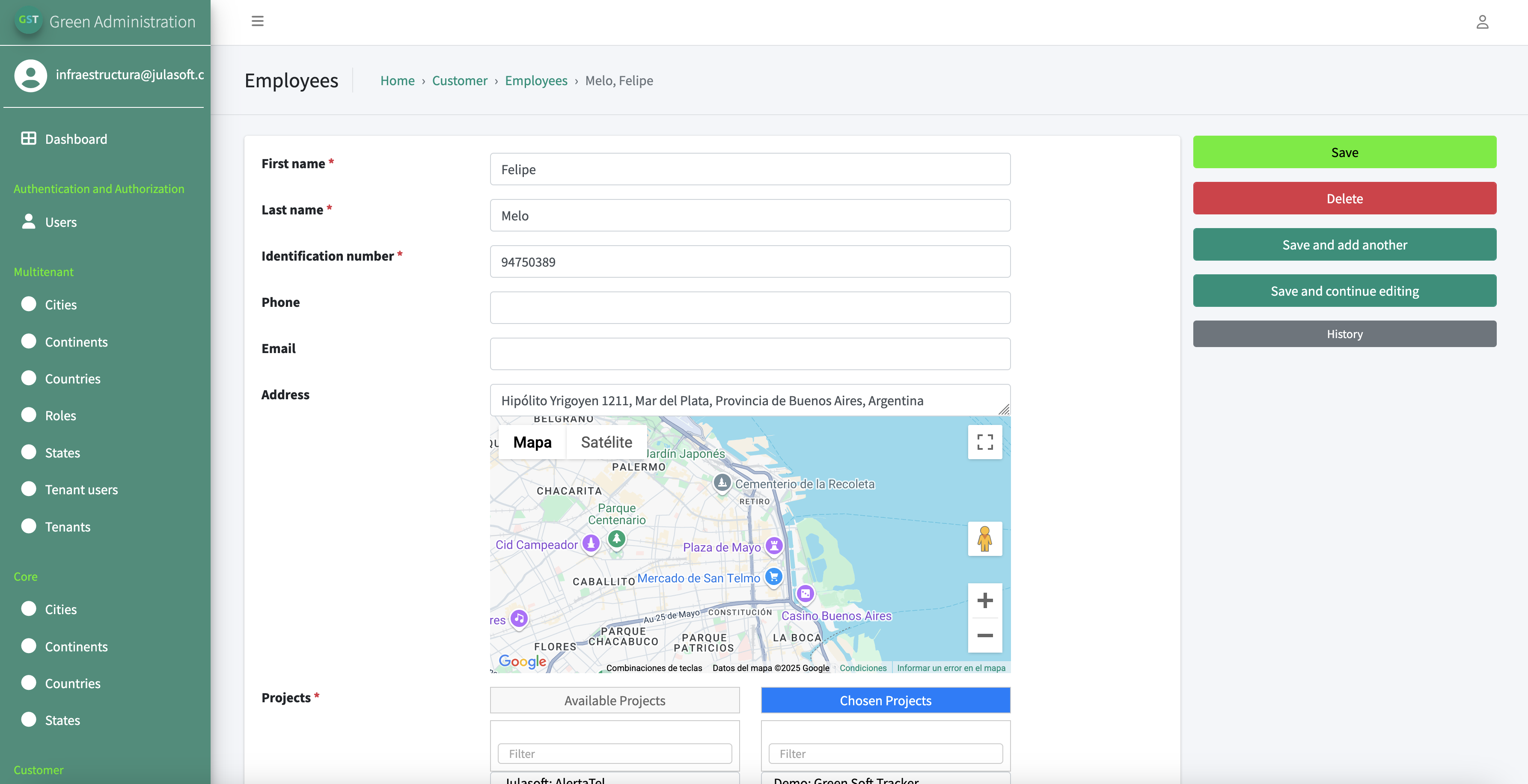Image resolution: width=1528 pixels, height=784 pixels.
Task: Click into the Phone input field
Action: point(750,307)
